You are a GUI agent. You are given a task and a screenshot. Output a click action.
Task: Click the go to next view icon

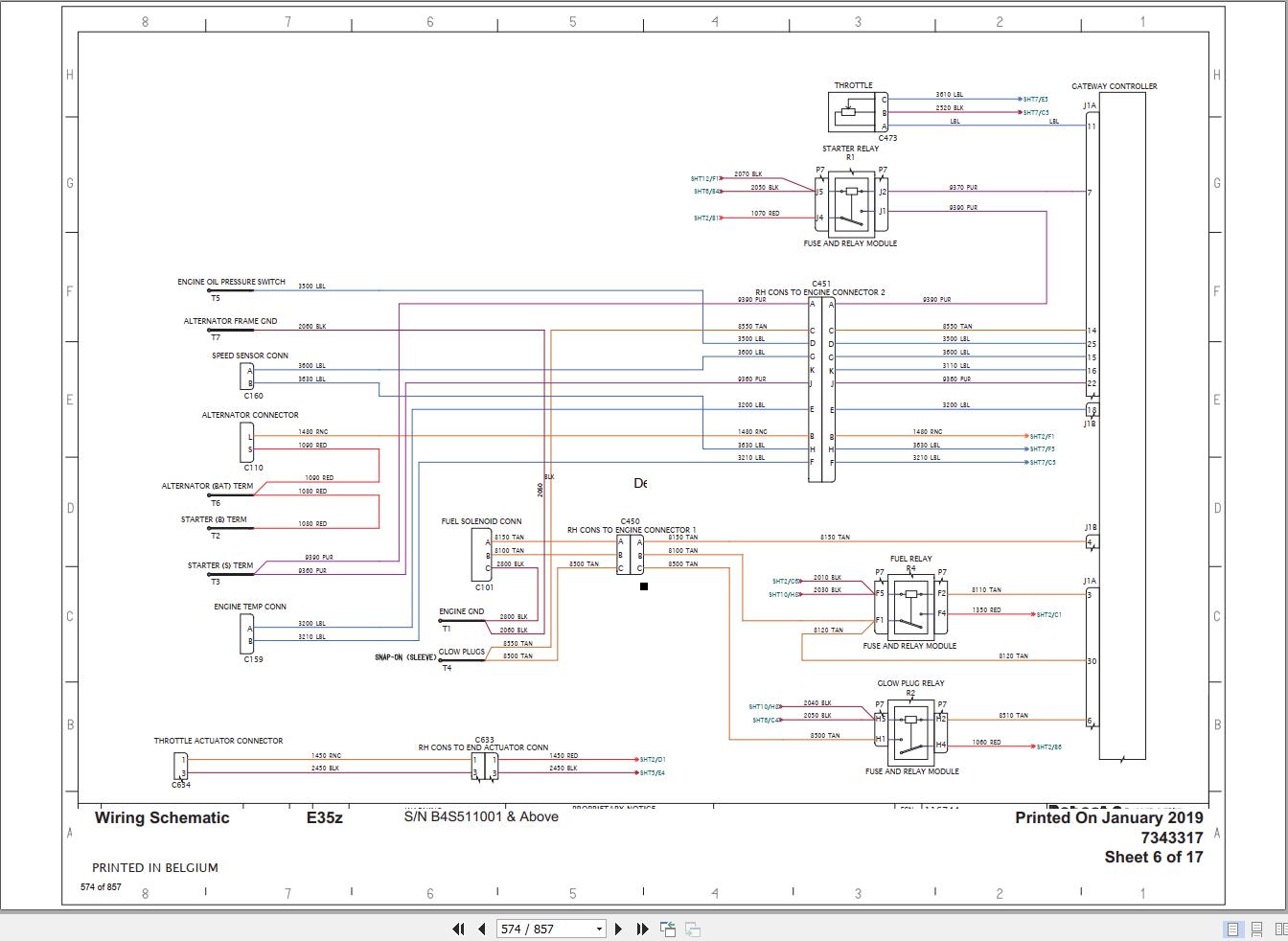tap(693, 929)
